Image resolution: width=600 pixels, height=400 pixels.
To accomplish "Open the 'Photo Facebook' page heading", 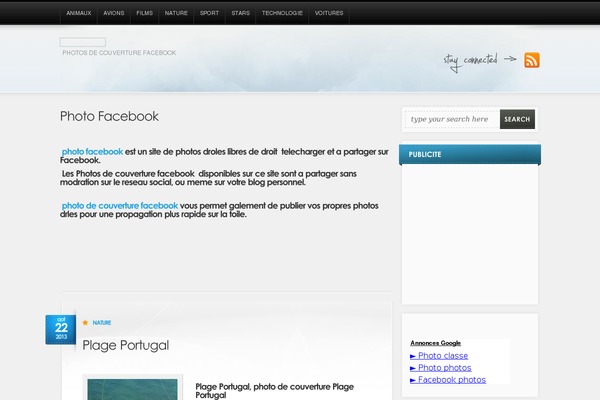I will (x=109, y=116).
